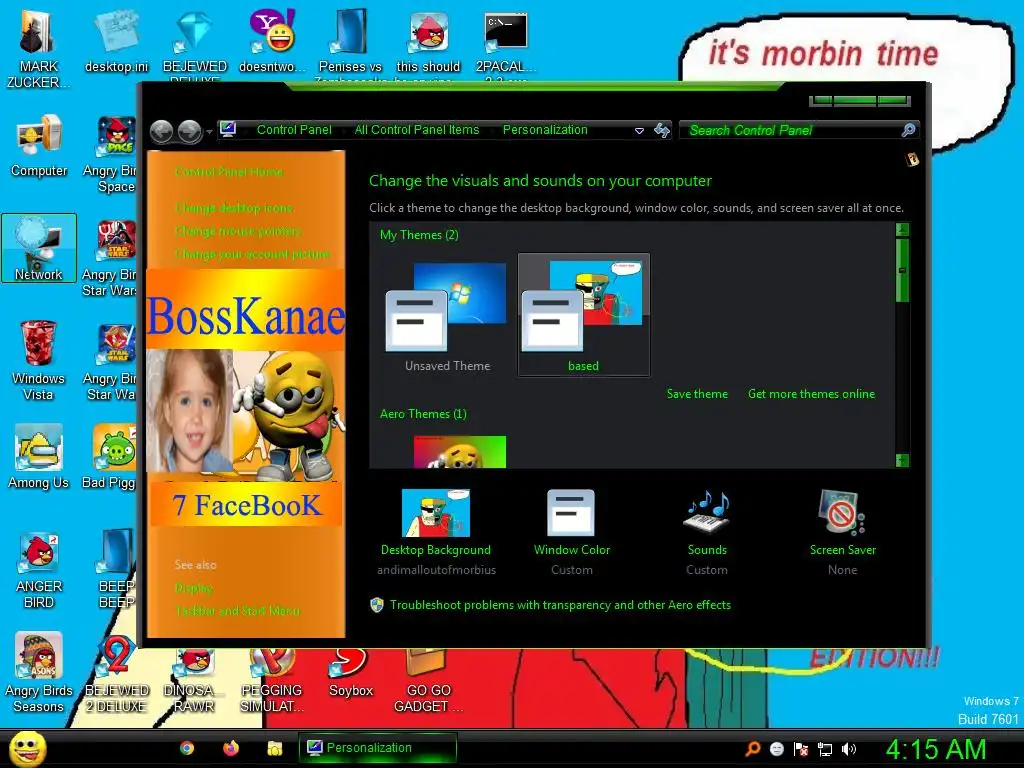Open Change desktop icons link

click(x=234, y=208)
